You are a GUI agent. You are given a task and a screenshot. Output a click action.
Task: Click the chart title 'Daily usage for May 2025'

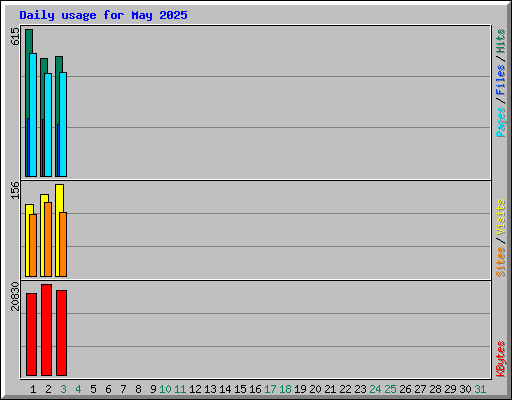click(103, 15)
